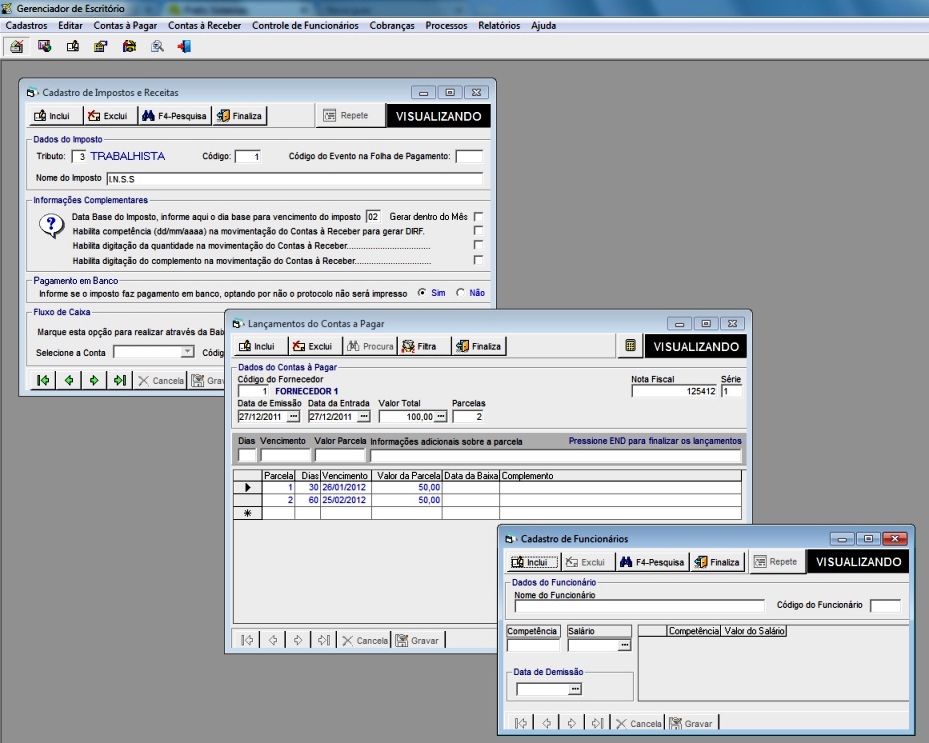Open the Data de Emissão date picker
This screenshot has width=929, height=743.
point(293,416)
